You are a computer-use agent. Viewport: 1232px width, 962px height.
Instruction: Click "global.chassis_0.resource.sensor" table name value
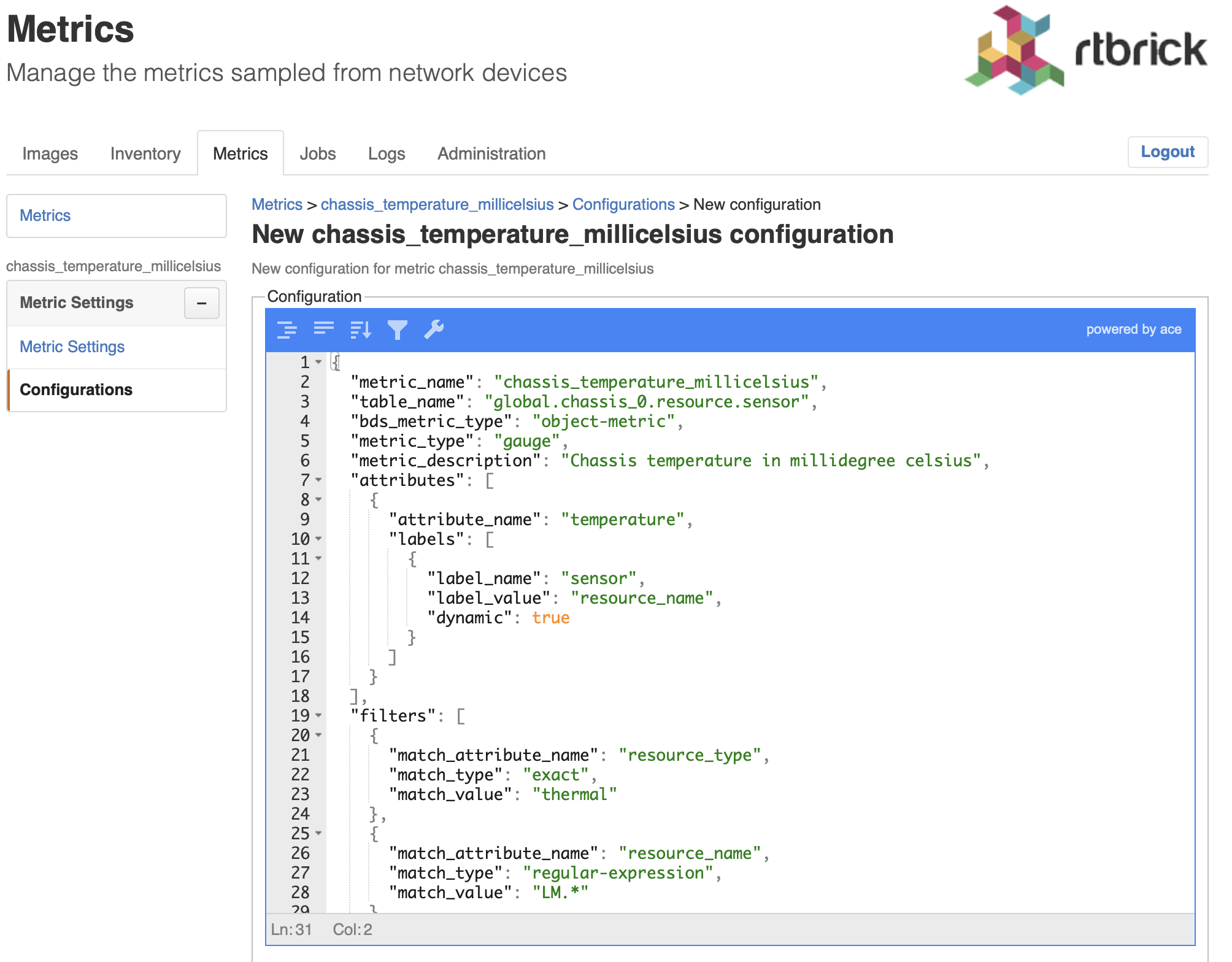pyautogui.click(x=647, y=402)
